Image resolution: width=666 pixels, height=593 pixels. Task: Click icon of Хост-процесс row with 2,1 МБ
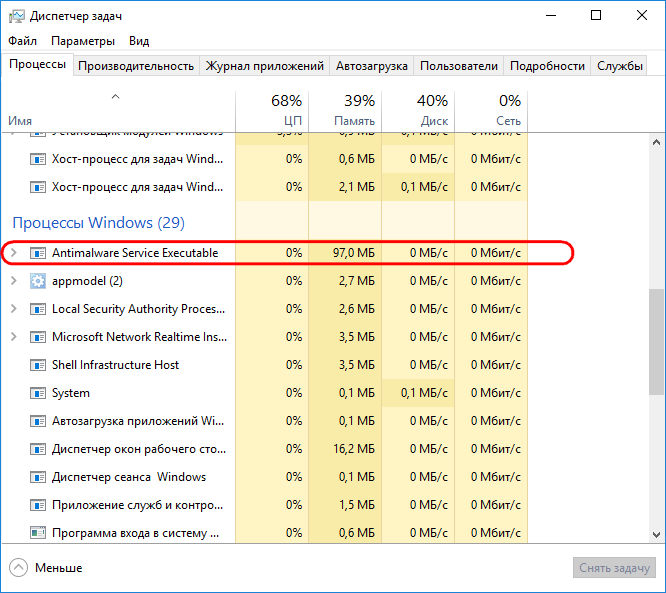(x=38, y=187)
